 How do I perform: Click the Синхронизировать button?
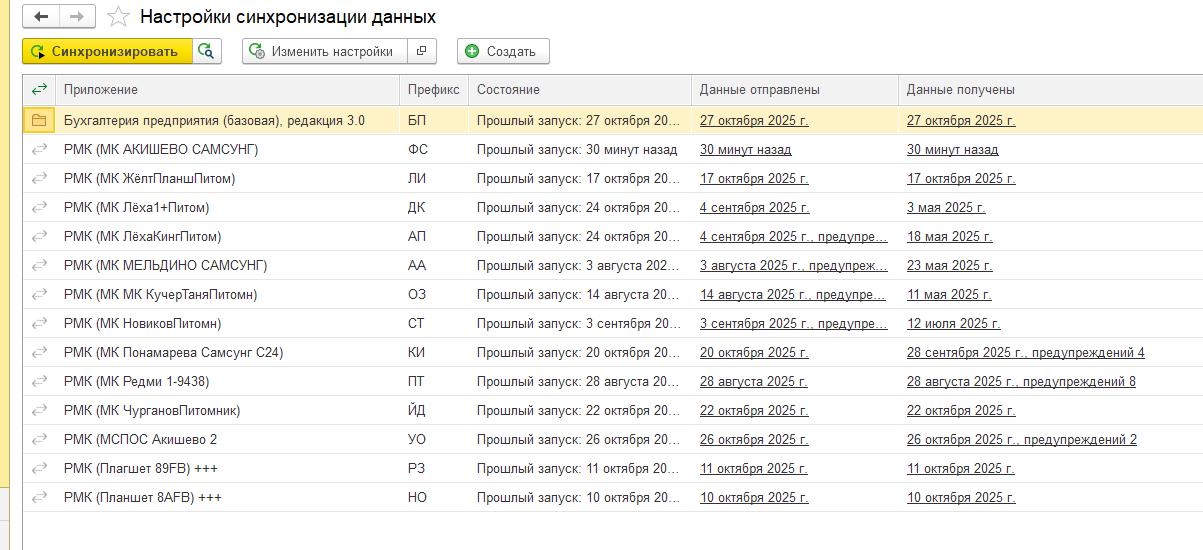106,51
